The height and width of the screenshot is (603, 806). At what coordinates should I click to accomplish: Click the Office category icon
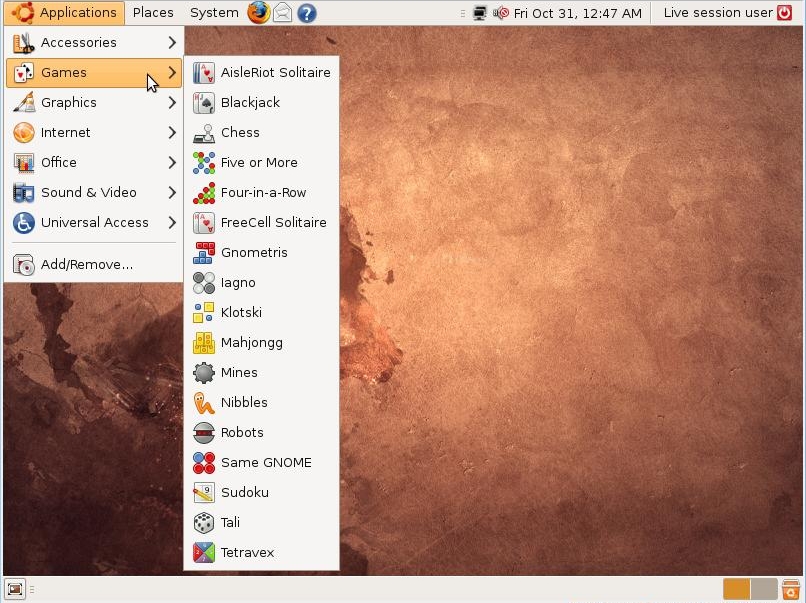(x=24, y=162)
